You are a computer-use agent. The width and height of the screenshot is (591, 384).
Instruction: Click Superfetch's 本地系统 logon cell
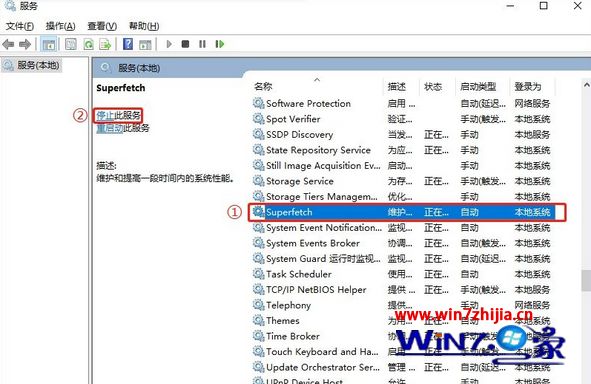[x=532, y=212]
